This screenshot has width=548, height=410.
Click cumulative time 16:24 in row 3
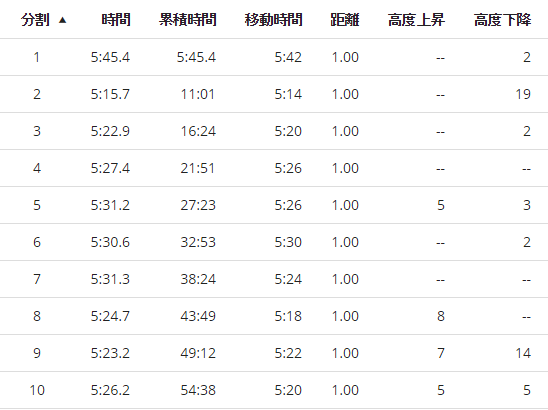198,131
